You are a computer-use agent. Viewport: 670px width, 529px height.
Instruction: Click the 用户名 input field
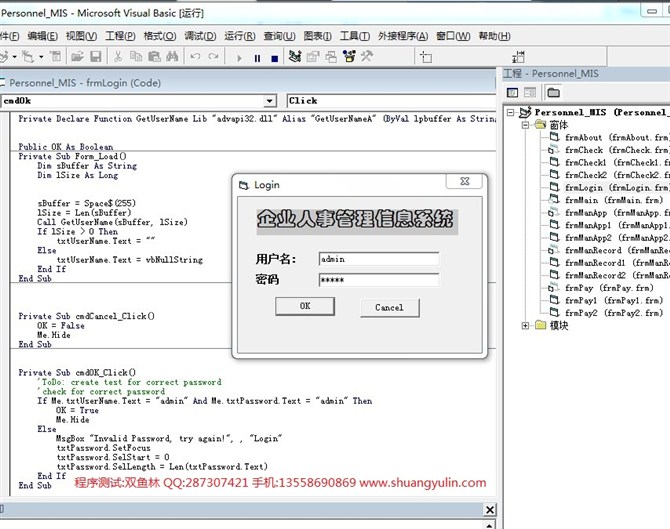[x=377, y=259]
